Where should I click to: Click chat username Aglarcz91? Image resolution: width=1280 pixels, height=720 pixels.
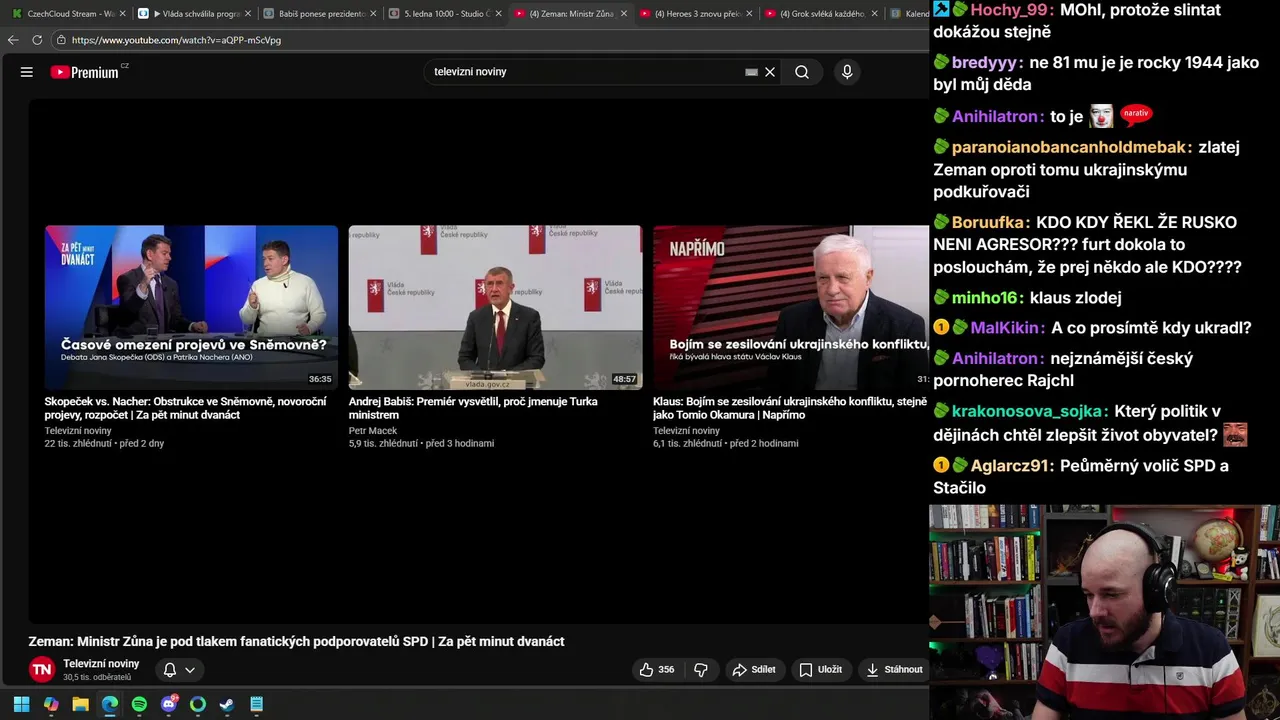pyautogui.click(x=1010, y=466)
